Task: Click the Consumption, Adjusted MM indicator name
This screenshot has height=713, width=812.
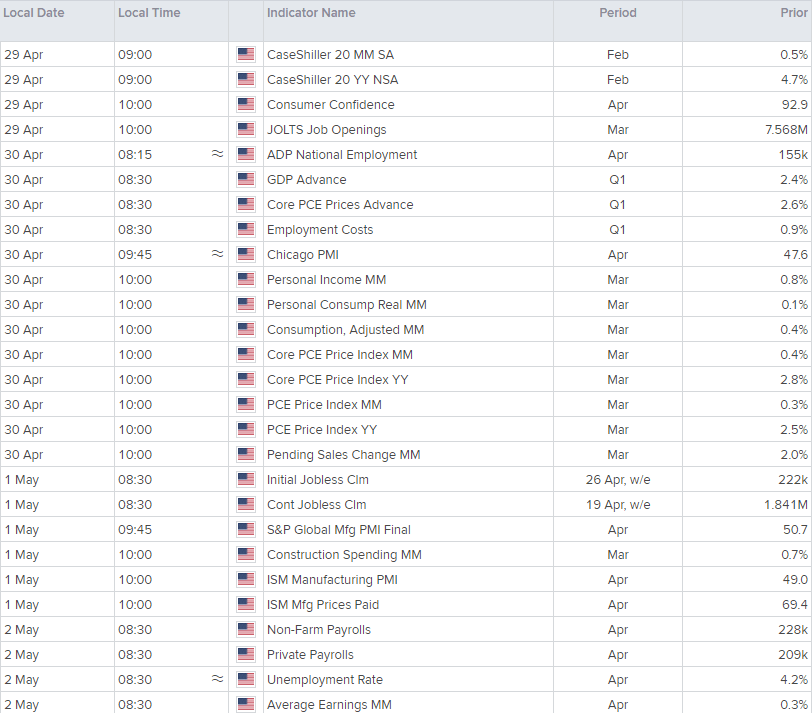Action: (345, 330)
